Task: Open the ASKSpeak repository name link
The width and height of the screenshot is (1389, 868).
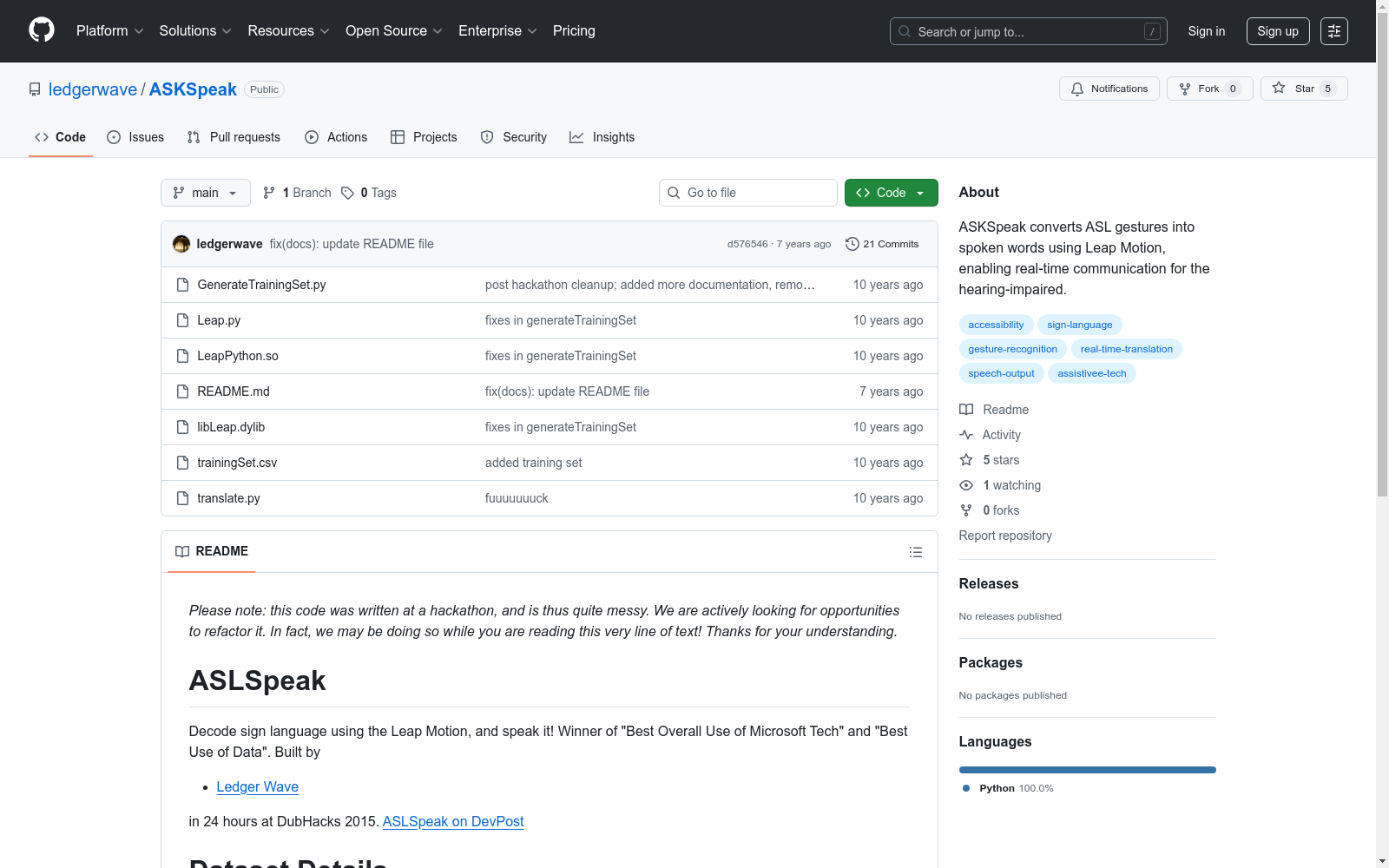Action: (x=193, y=89)
